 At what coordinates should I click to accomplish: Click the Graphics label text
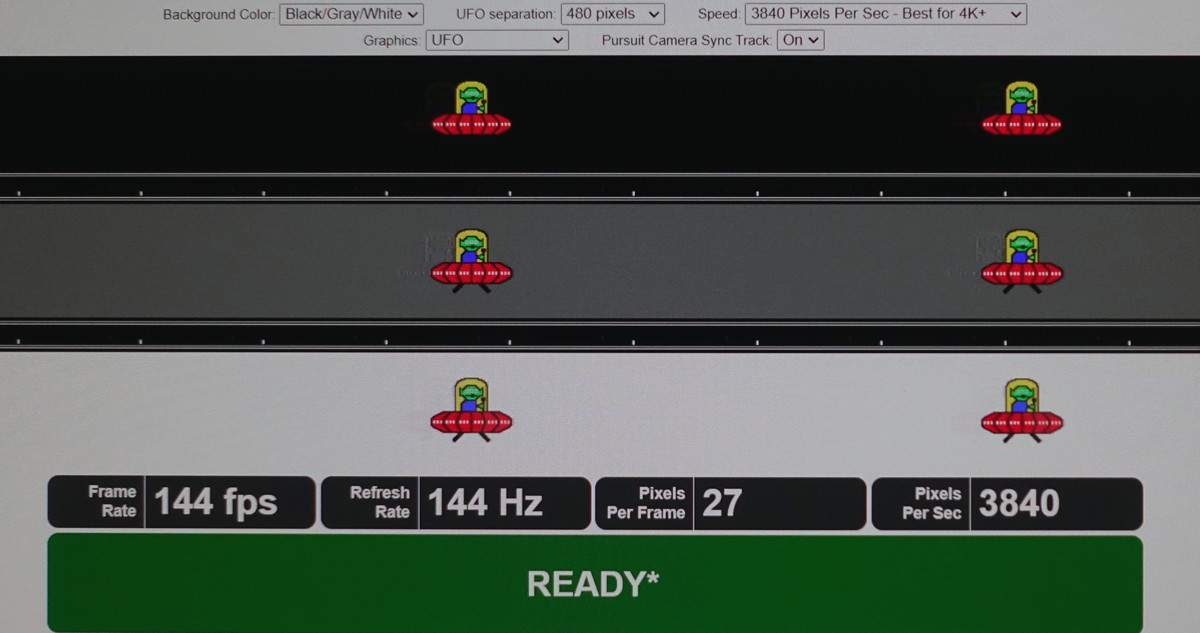click(392, 41)
